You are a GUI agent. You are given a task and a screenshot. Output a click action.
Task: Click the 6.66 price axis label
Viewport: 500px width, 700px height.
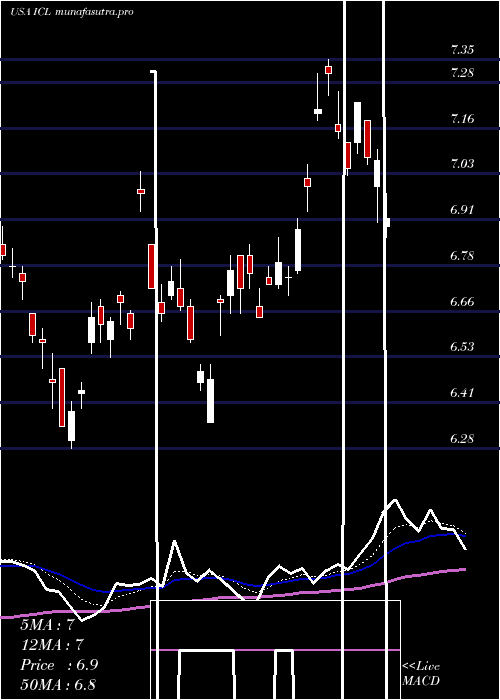(x=462, y=302)
